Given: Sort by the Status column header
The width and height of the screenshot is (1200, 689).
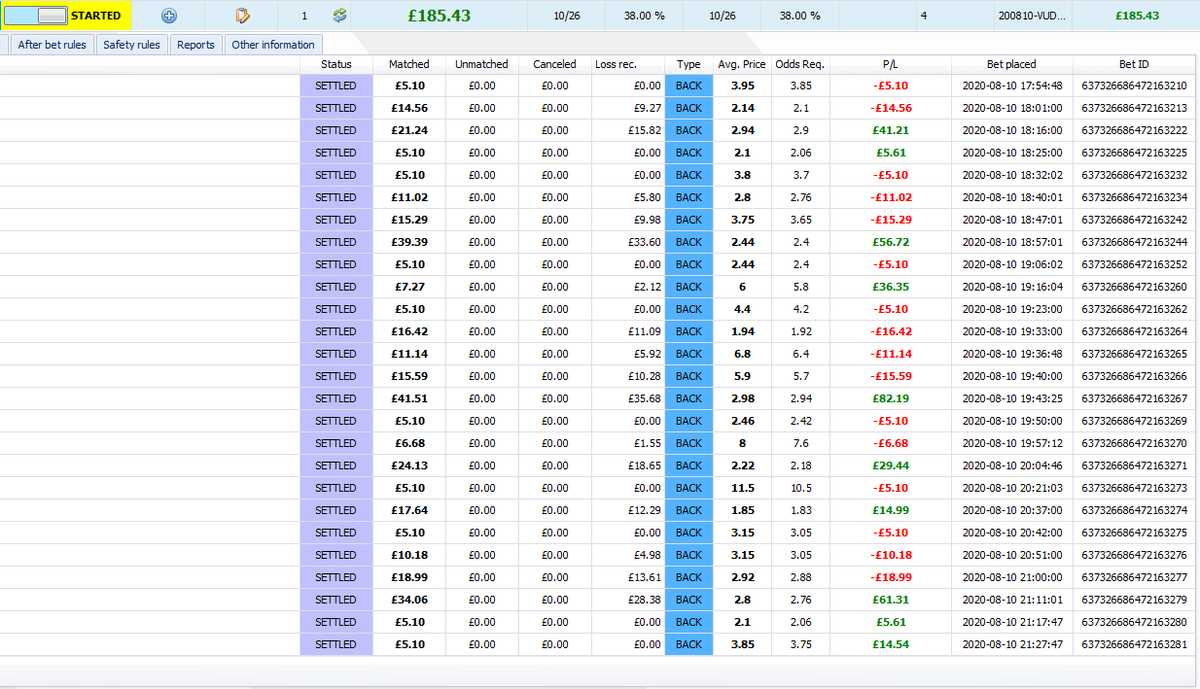Looking at the screenshot, I should point(336,64).
